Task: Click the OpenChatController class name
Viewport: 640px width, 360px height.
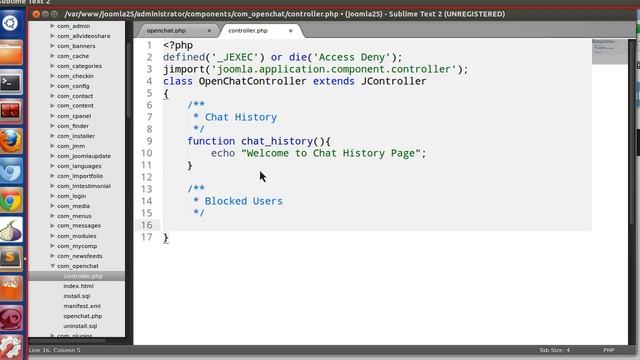Action: 252,81
